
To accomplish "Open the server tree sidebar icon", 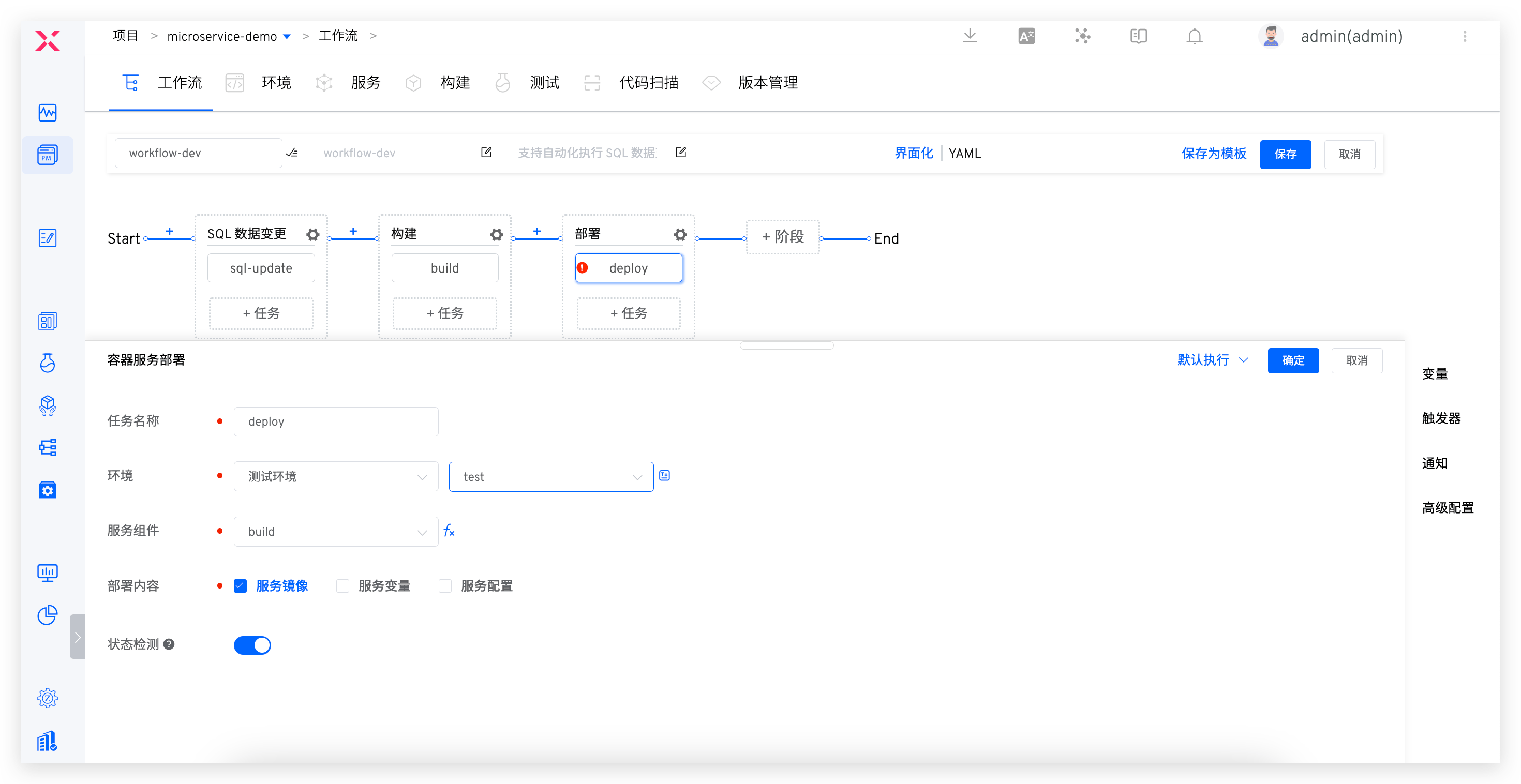I will tap(47, 447).
